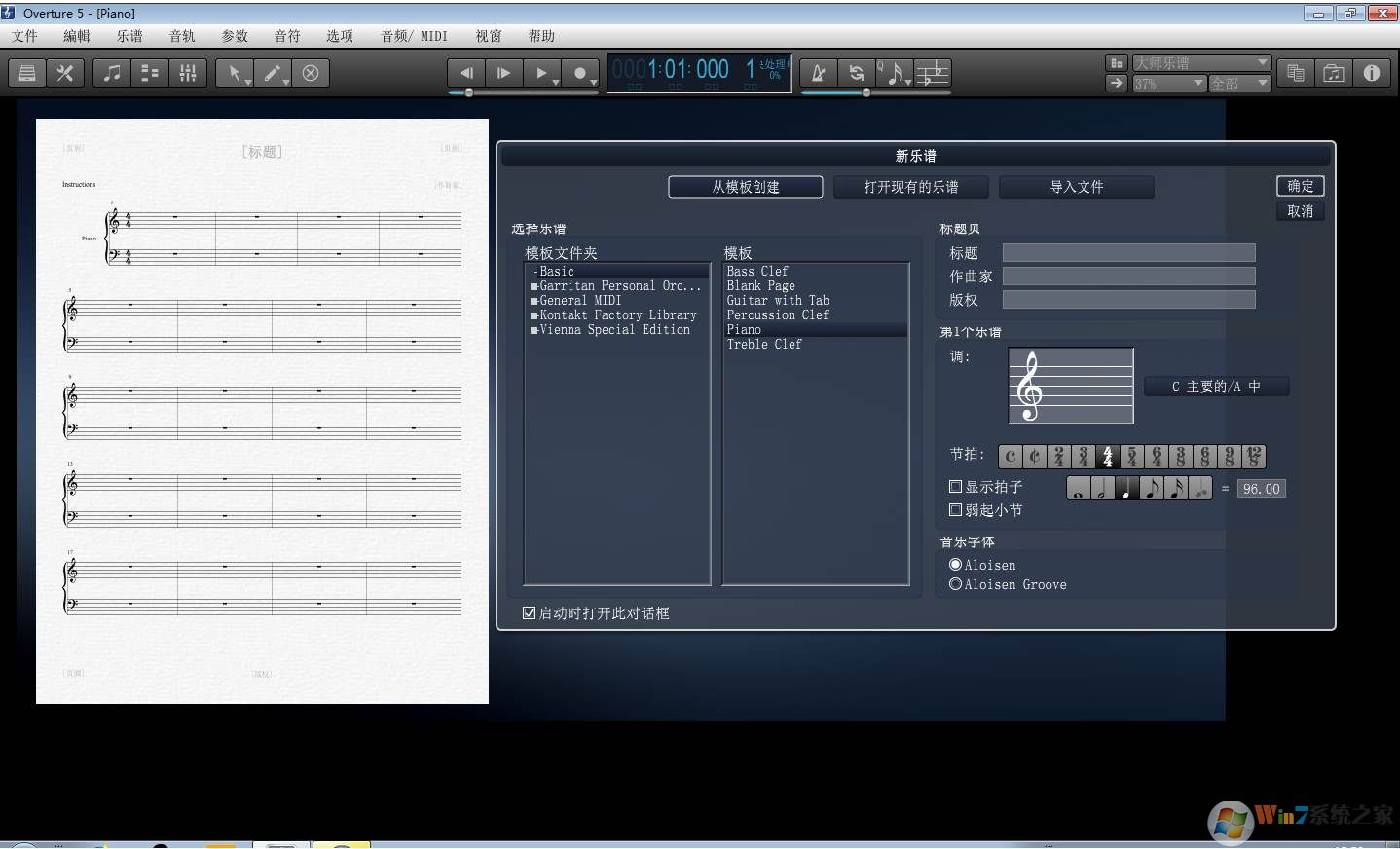Select the Aloisen Groove font radio
Viewport: 1400px width, 849px height.
click(956, 584)
